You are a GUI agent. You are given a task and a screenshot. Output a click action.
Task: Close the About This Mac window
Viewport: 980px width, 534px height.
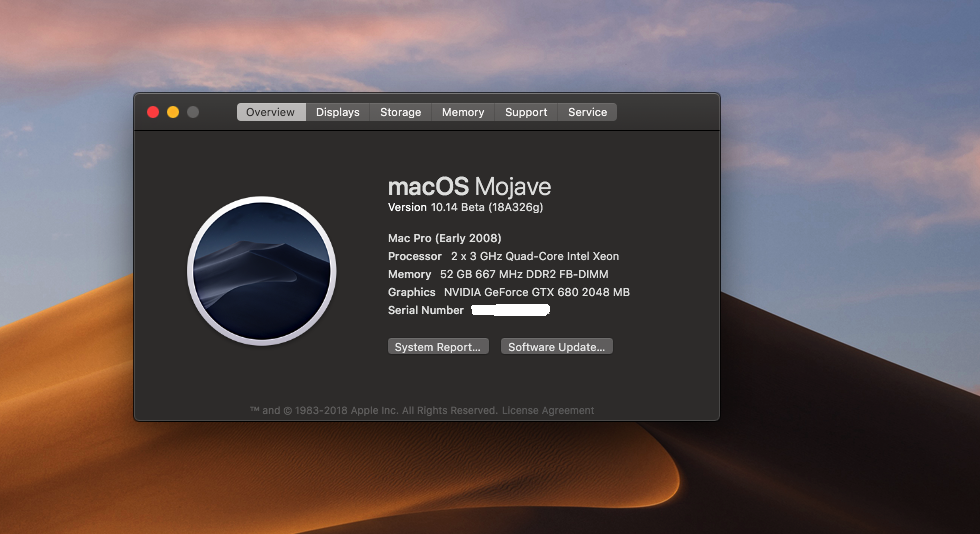coord(153,112)
